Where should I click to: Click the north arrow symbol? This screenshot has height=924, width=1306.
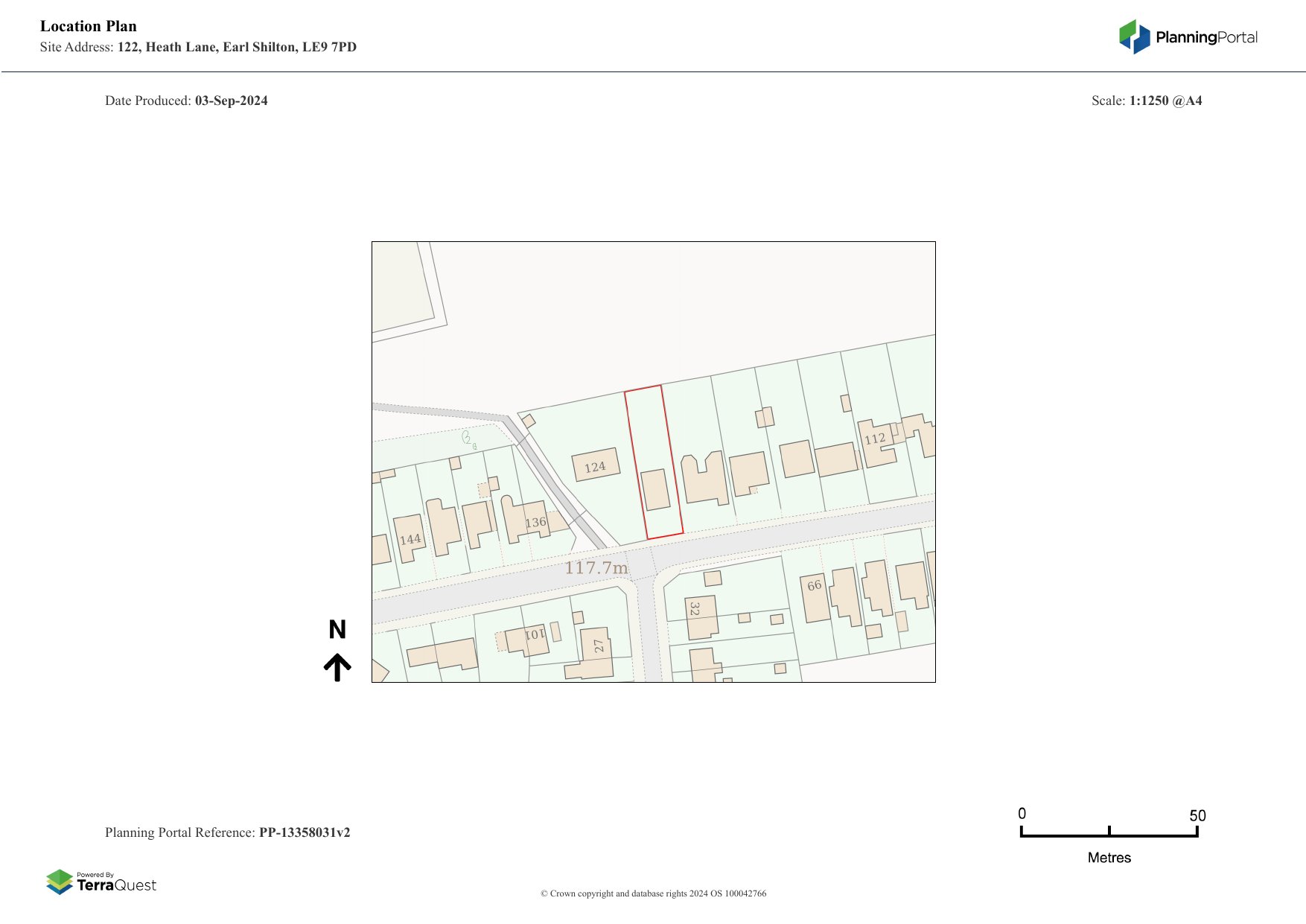[x=337, y=667]
